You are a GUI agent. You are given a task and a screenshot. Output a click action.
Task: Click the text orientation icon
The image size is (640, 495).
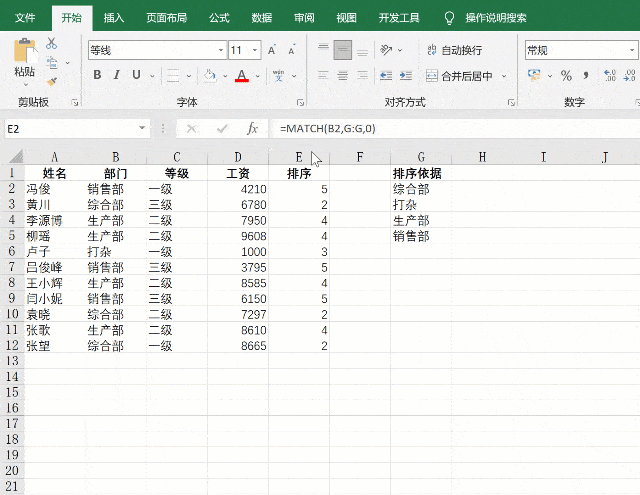385,50
